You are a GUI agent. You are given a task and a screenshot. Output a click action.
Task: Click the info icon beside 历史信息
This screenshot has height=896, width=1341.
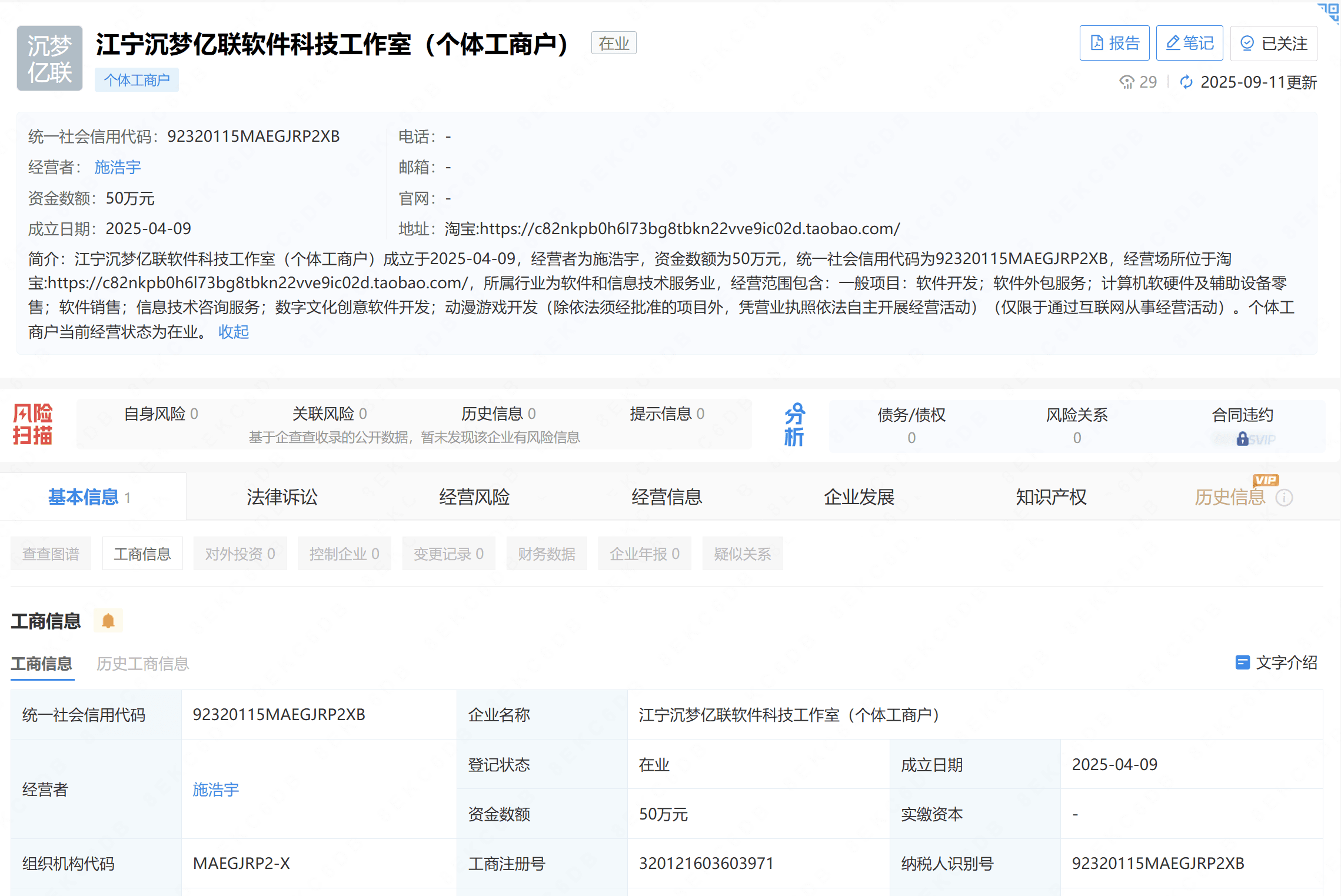tap(1285, 498)
